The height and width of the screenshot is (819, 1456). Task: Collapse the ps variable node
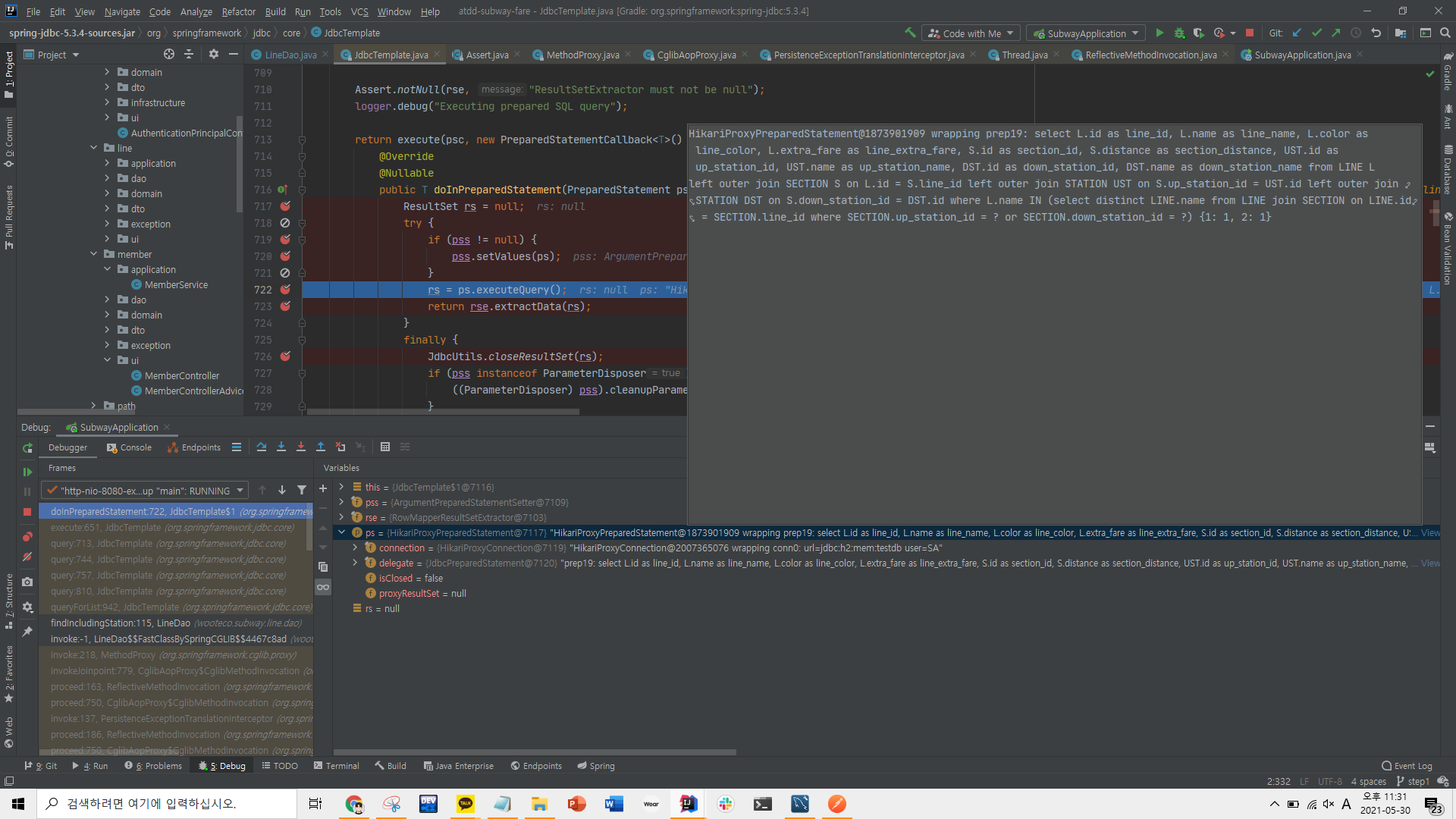click(x=341, y=532)
